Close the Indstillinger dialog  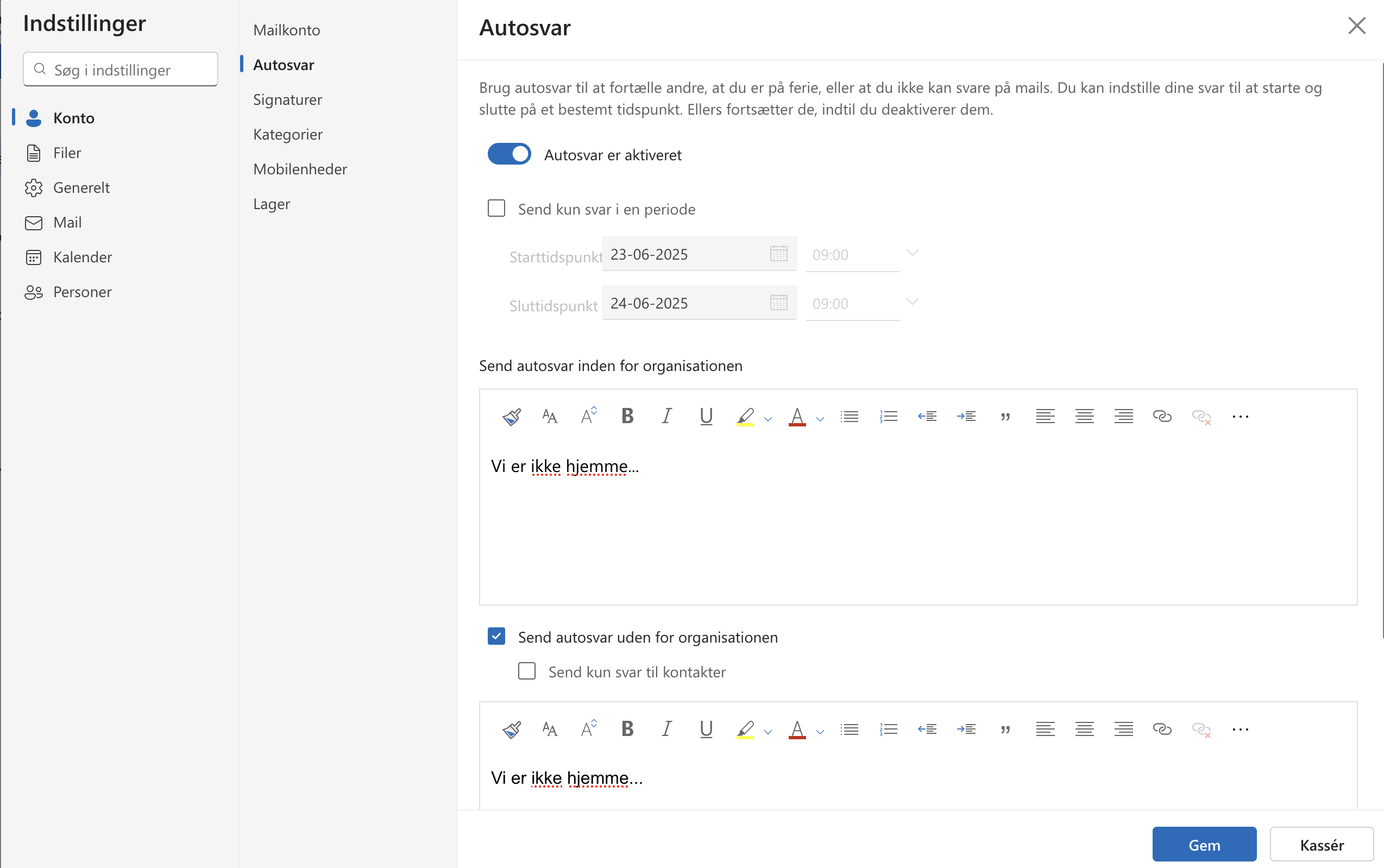point(1356,26)
